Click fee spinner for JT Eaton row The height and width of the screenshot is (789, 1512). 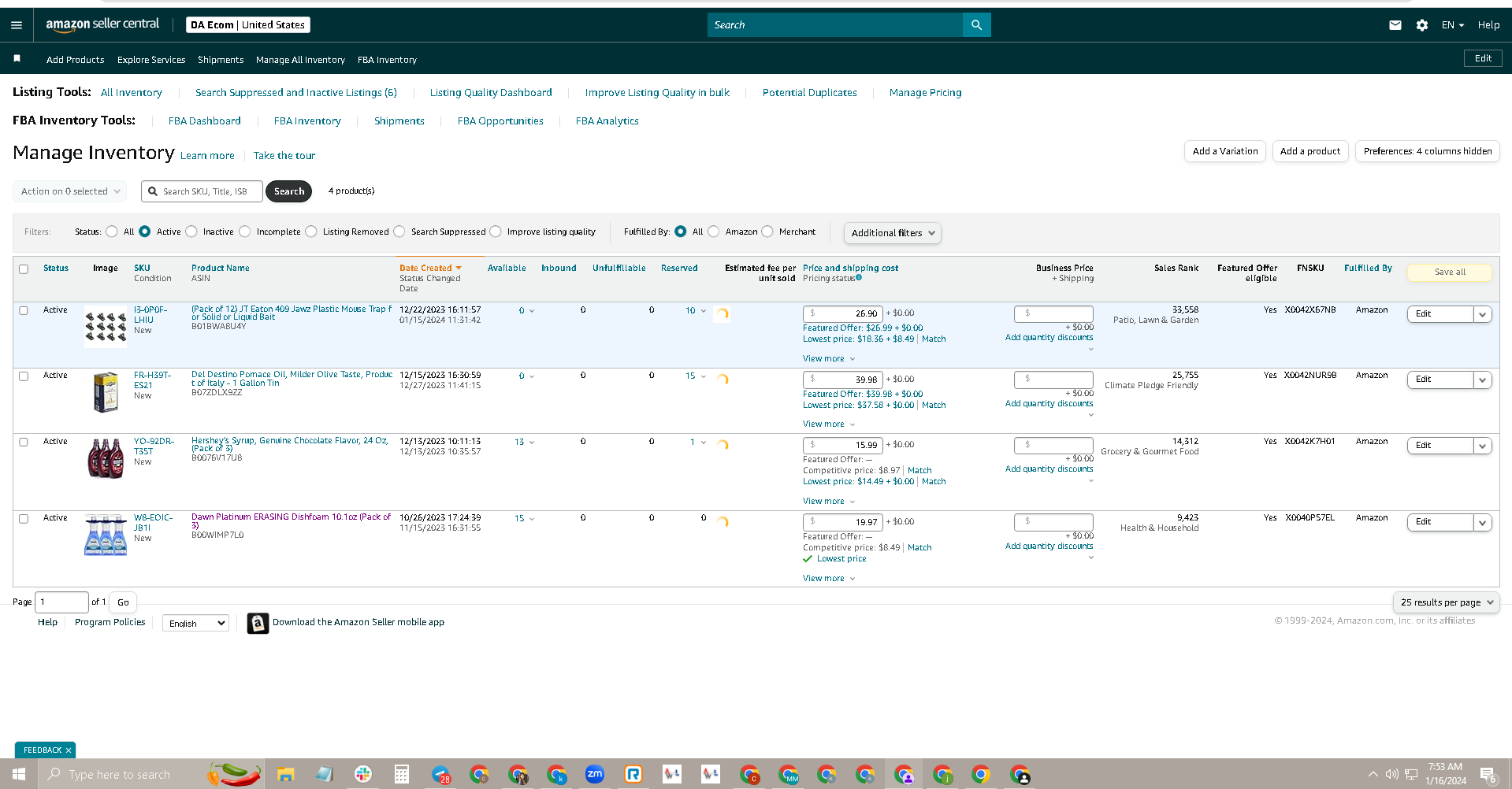[x=722, y=313]
